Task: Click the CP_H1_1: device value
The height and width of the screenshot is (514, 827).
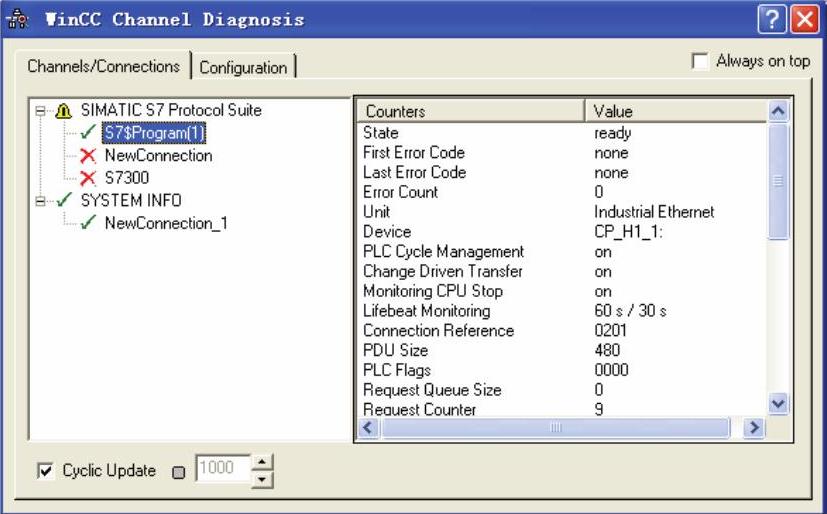Action: point(628,232)
